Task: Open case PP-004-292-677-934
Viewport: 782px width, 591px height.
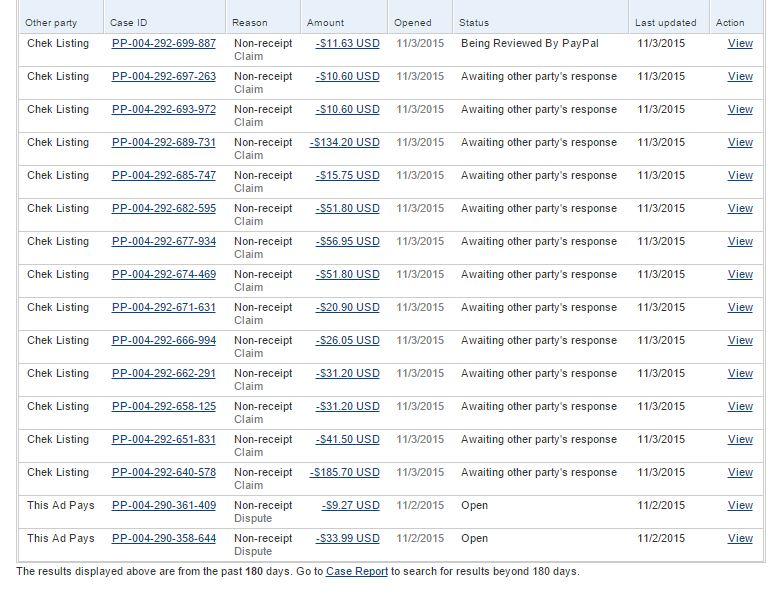Action: (x=164, y=241)
